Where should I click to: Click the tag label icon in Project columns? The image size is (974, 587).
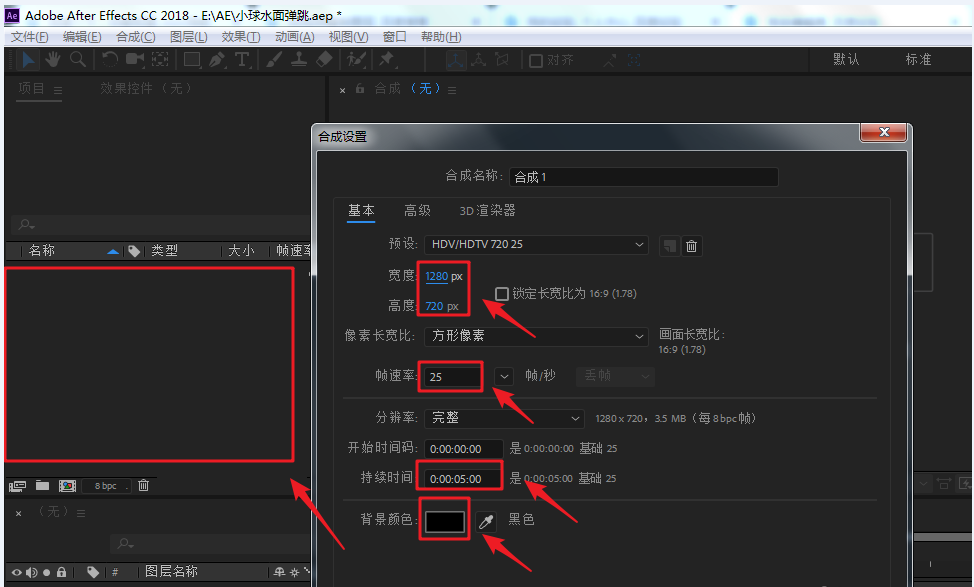point(134,251)
